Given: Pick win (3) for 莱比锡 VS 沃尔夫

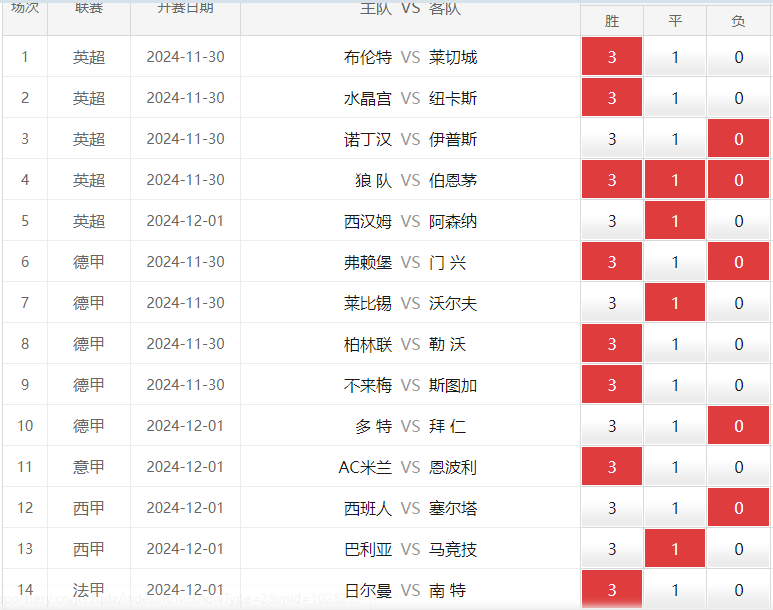Looking at the screenshot, I should click(x=612, y=302).
